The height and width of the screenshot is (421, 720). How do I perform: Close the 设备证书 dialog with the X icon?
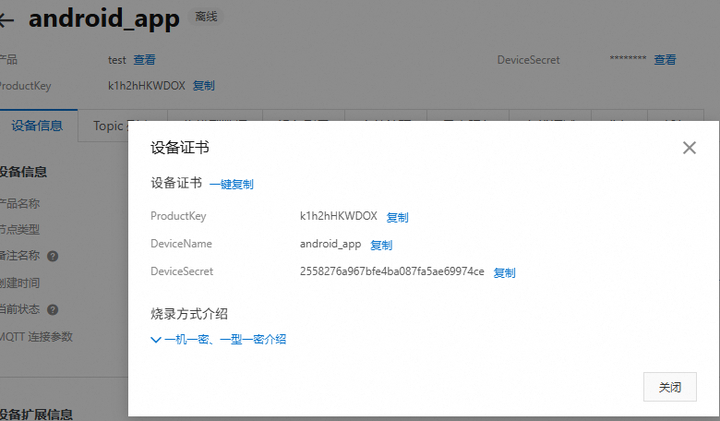tap(689, 148)
